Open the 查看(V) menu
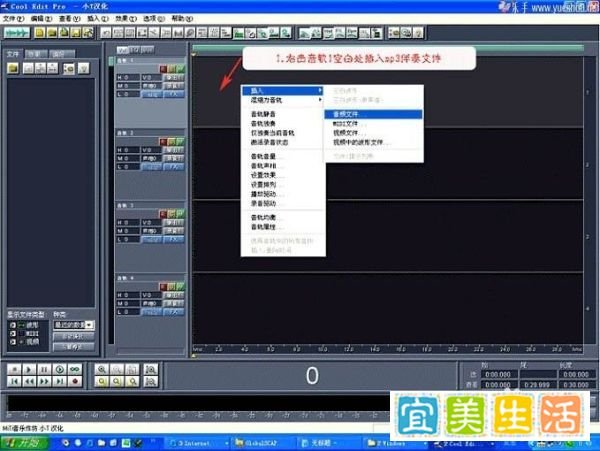Screen dimensions: 600x451 pos(69,18)
